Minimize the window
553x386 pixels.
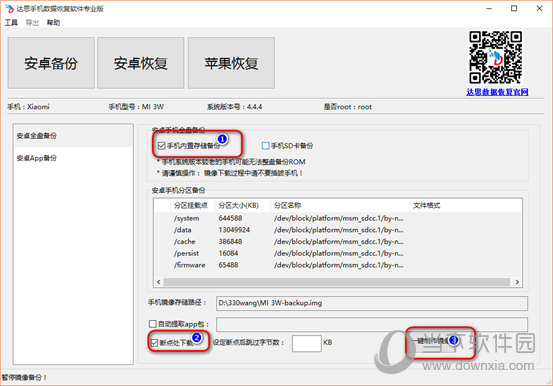click(489, 8)
